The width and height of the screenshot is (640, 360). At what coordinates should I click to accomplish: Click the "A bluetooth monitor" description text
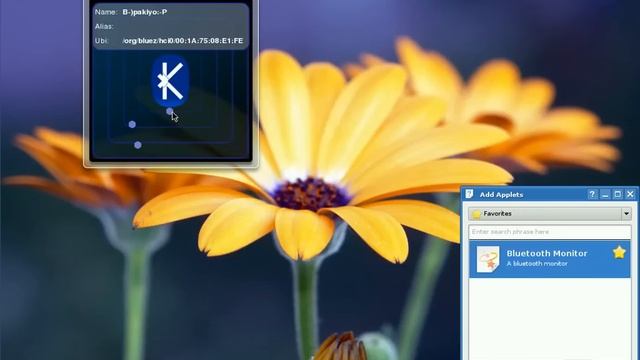point(537,264)
